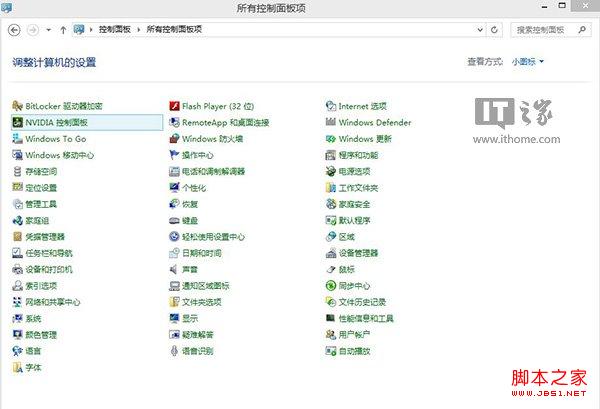Screen dimensions: 600x409
Task: Click the Windows To Go icon
Action: tap(18, 139)
